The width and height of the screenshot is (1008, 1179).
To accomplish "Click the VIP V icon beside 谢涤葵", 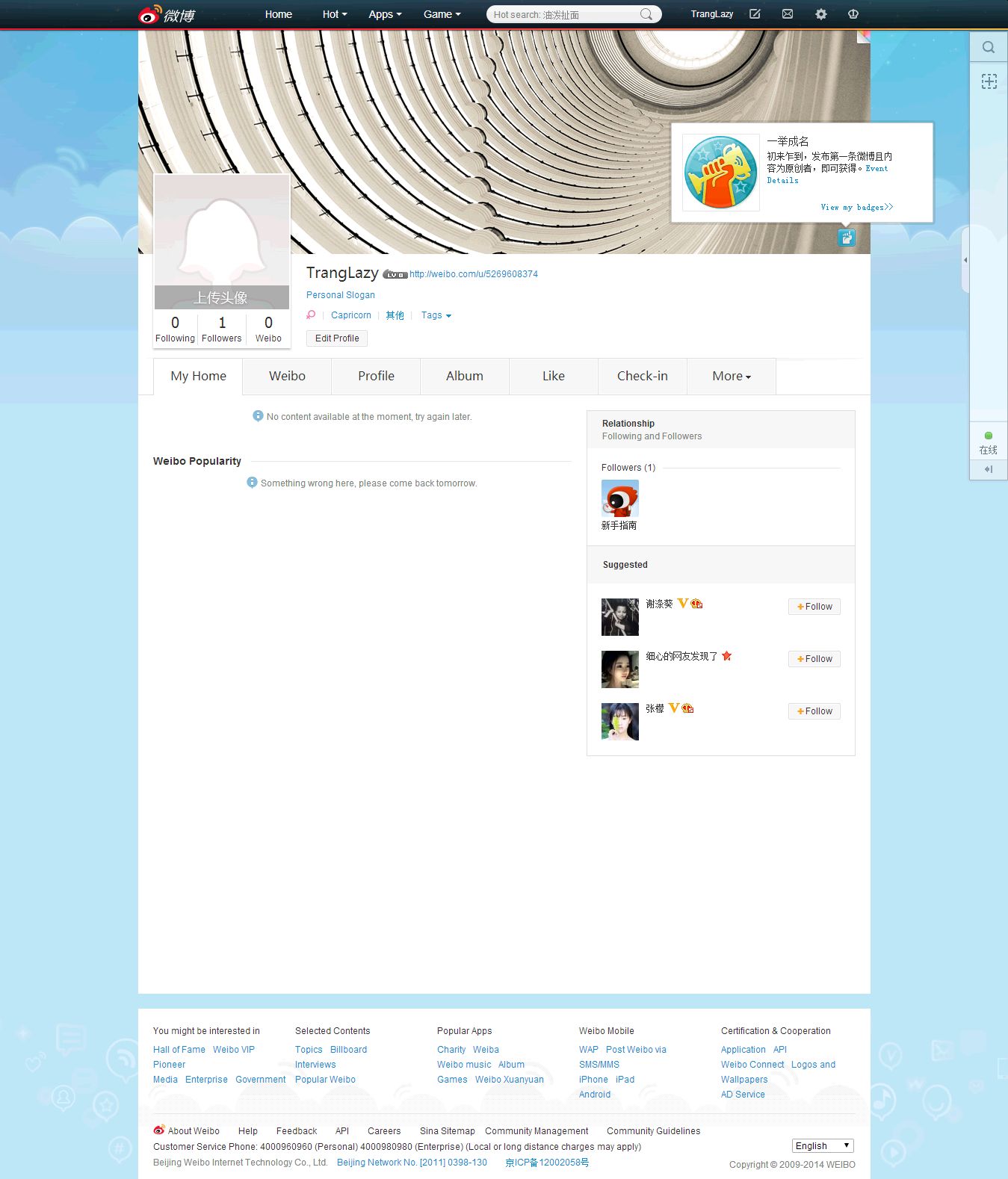I will pos(682,603).
